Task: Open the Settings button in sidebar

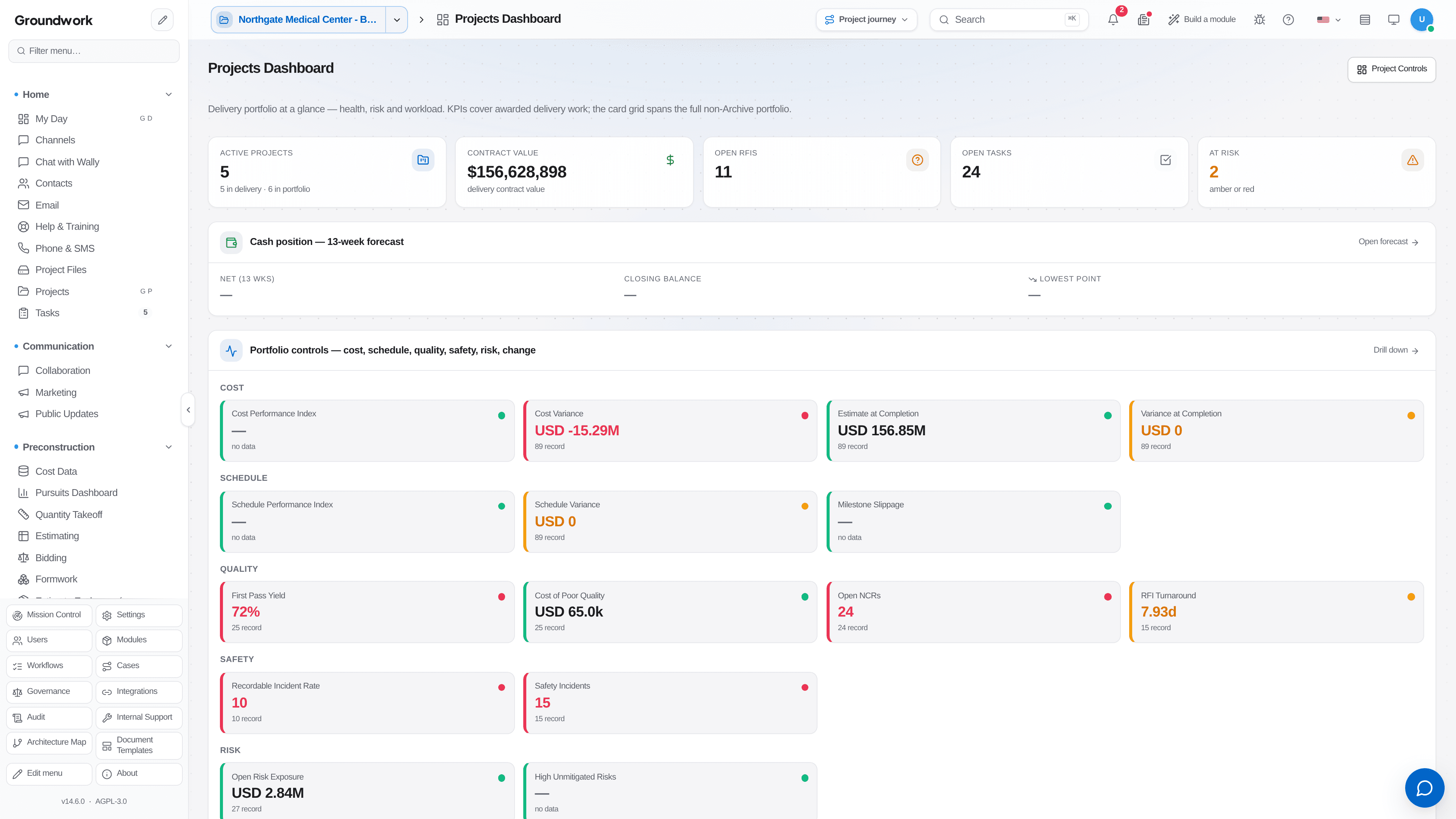Action: click(139, 615)
